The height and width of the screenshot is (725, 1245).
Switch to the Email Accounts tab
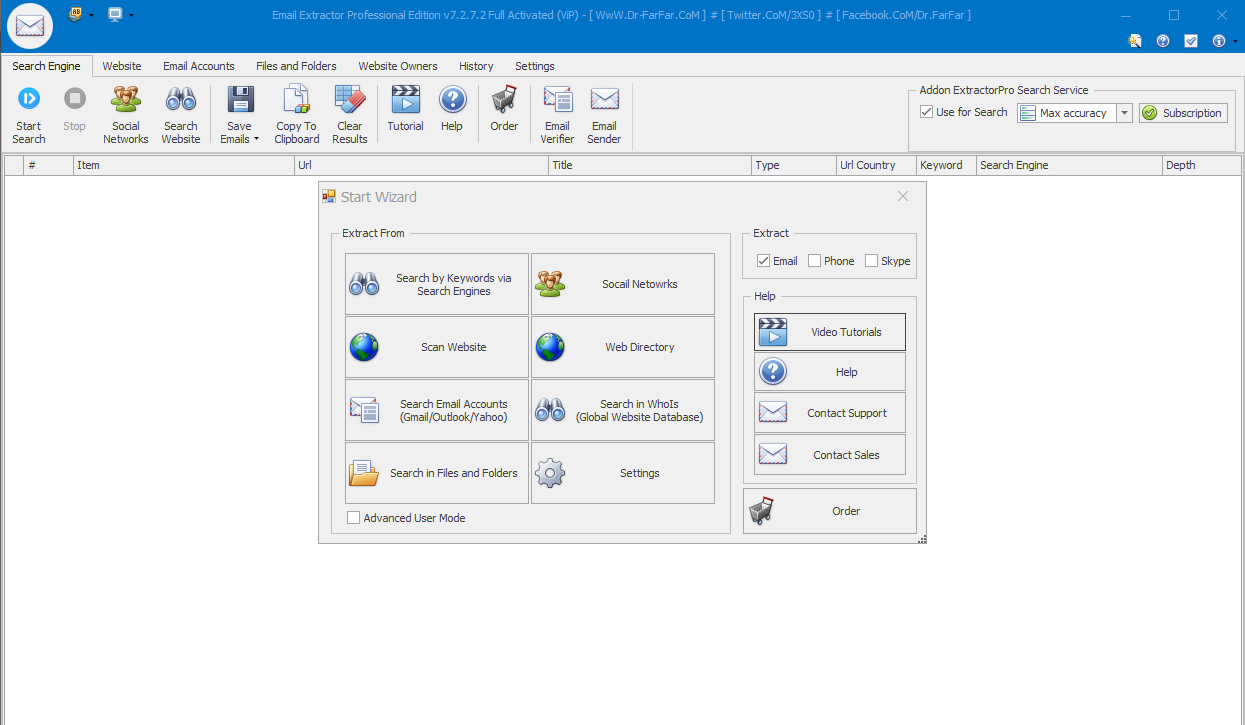(199, 66)
